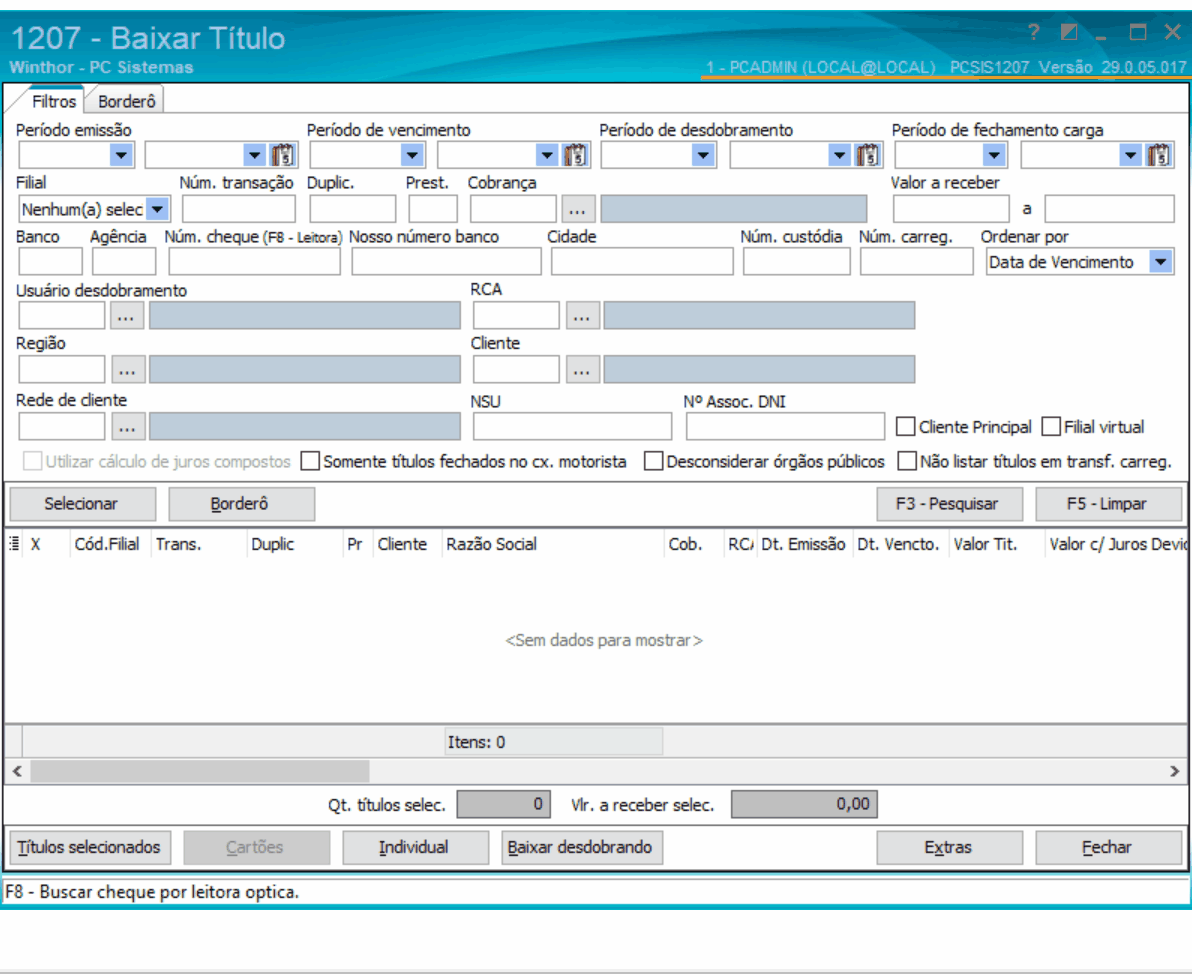This screenshot has width=1192, height=974.
Task: Expand the Filial dropdown
Action: tap(159, 209)
